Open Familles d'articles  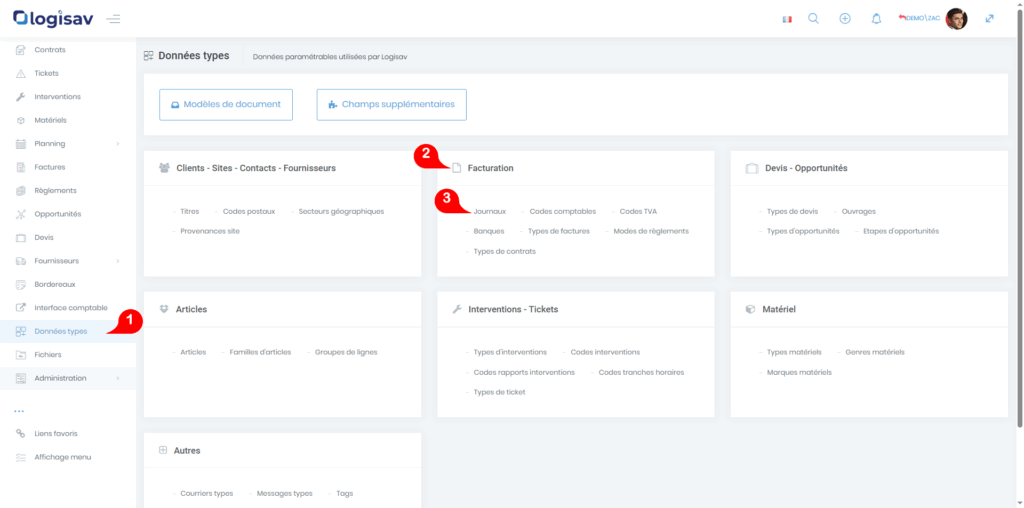260,352
